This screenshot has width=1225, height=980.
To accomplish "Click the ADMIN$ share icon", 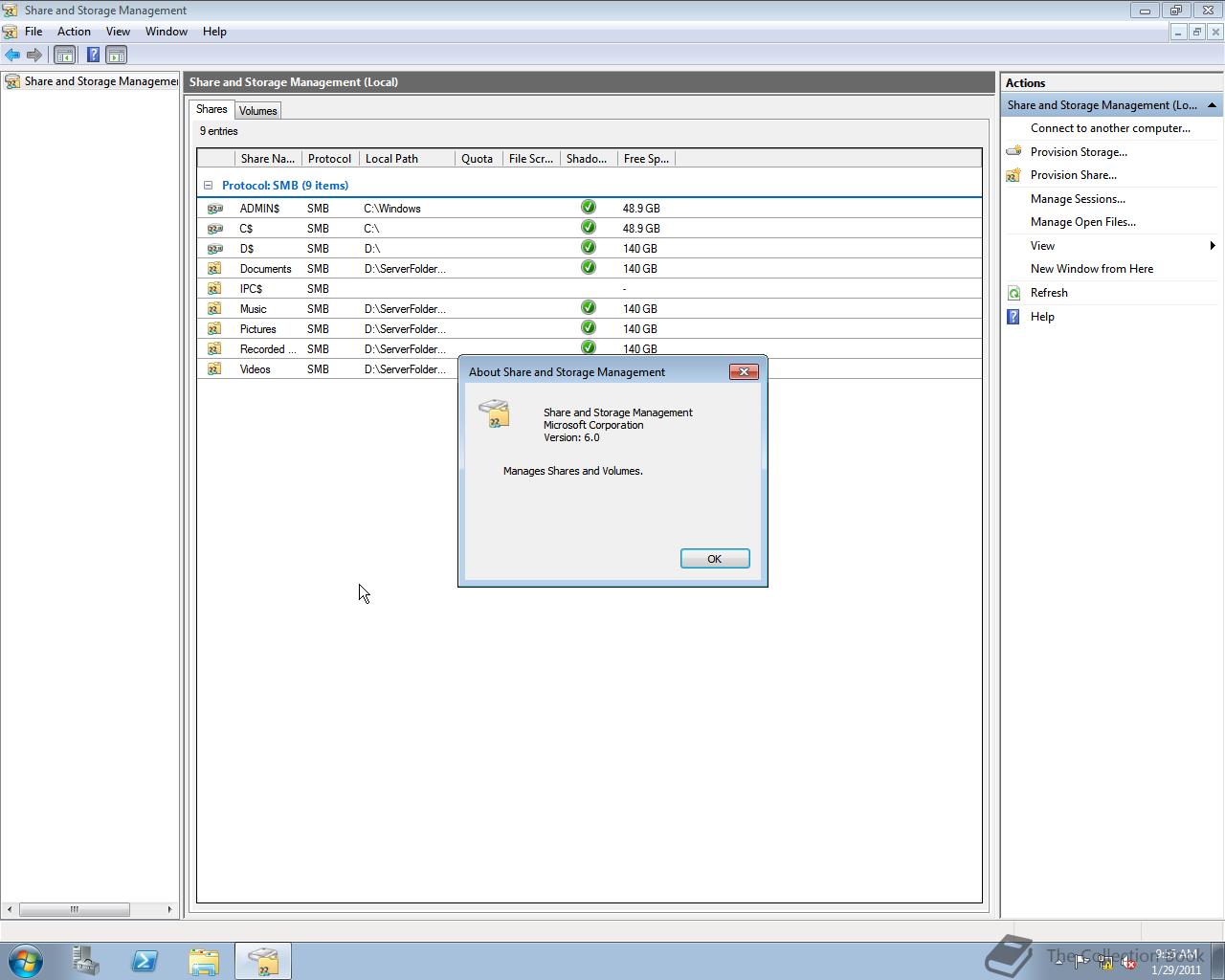I will pos(215,208).
